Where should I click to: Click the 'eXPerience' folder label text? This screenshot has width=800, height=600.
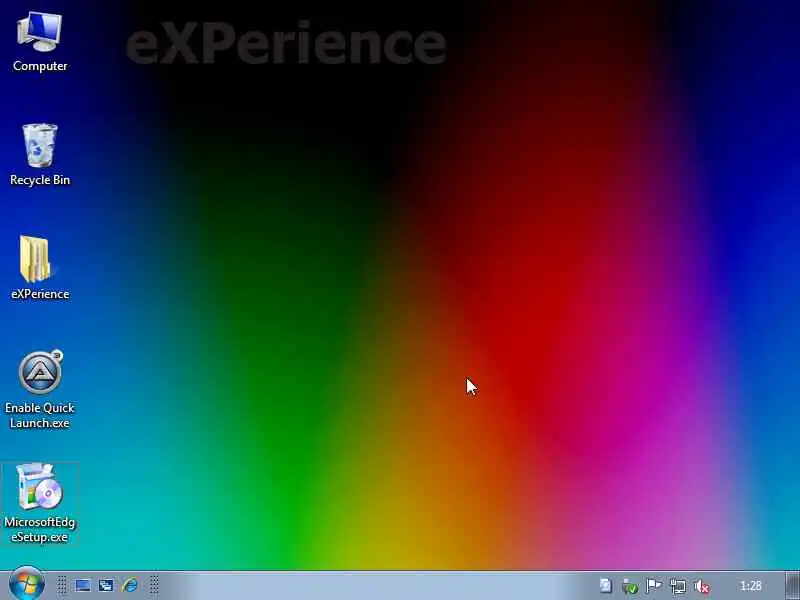click(40, 294)
